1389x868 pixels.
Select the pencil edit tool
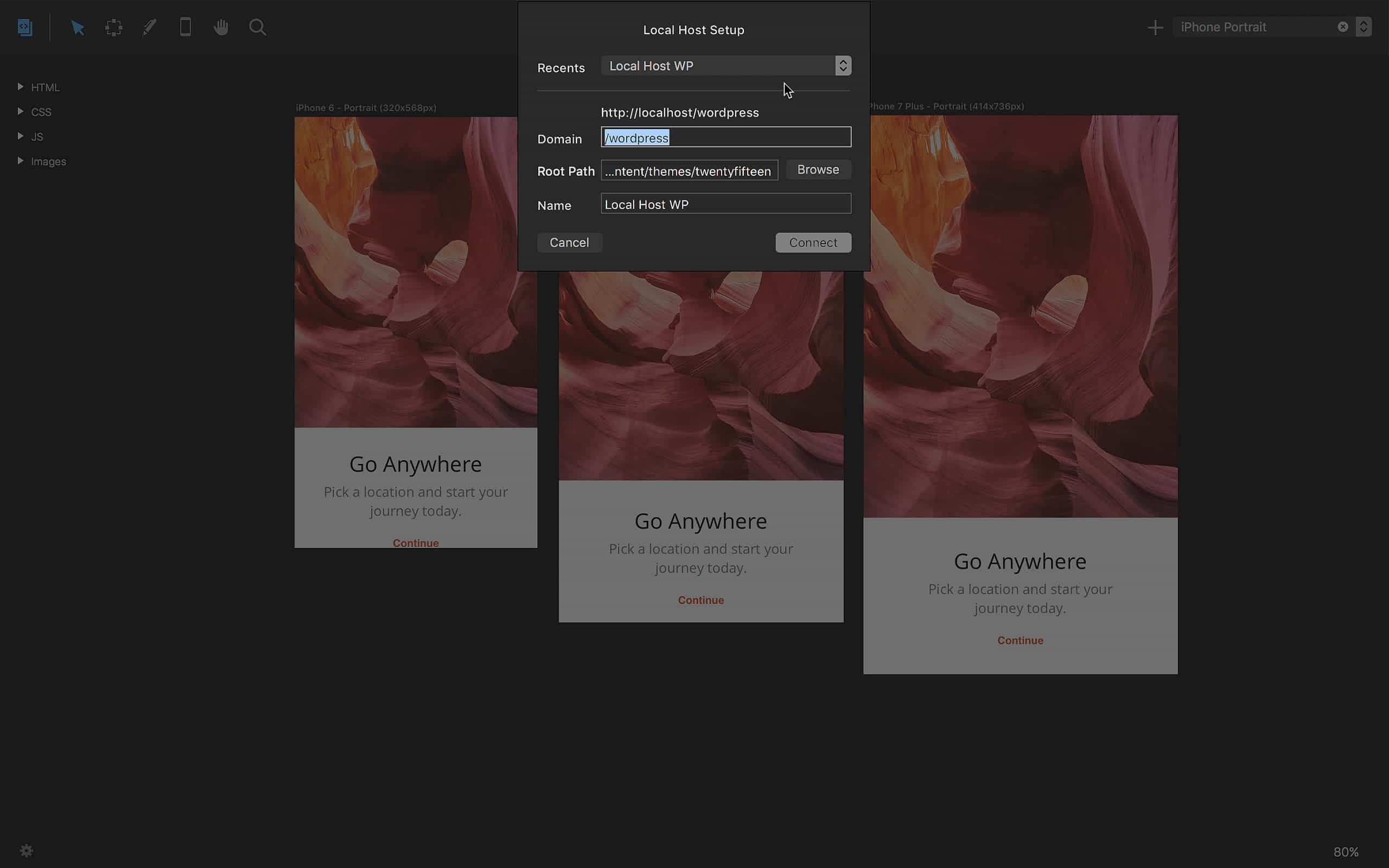click(x=149, y=27)
